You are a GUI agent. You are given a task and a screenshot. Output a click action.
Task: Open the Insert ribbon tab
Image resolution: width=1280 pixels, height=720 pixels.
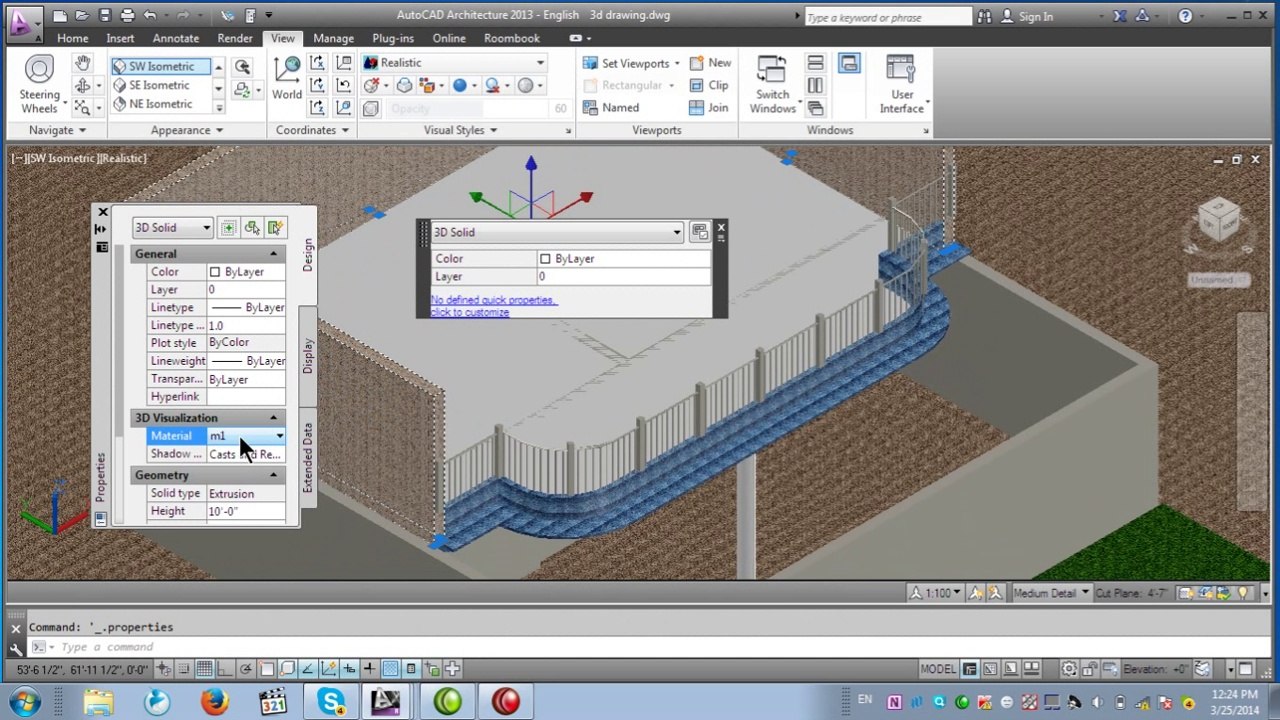[x=120, y=38]
